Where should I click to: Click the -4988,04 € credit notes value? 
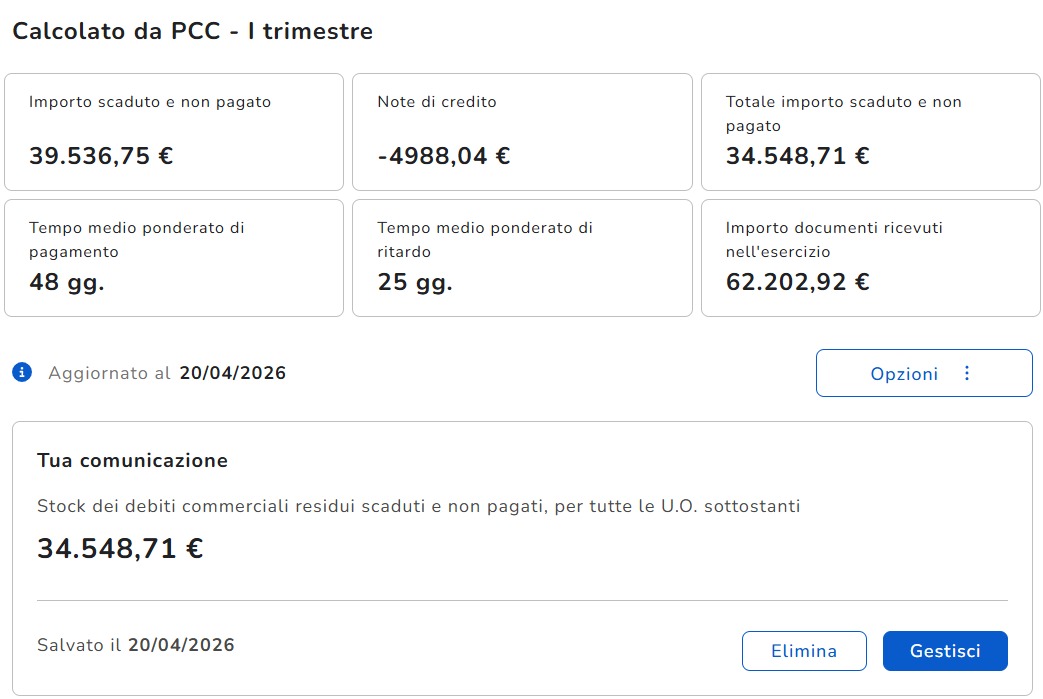point(444,156)
